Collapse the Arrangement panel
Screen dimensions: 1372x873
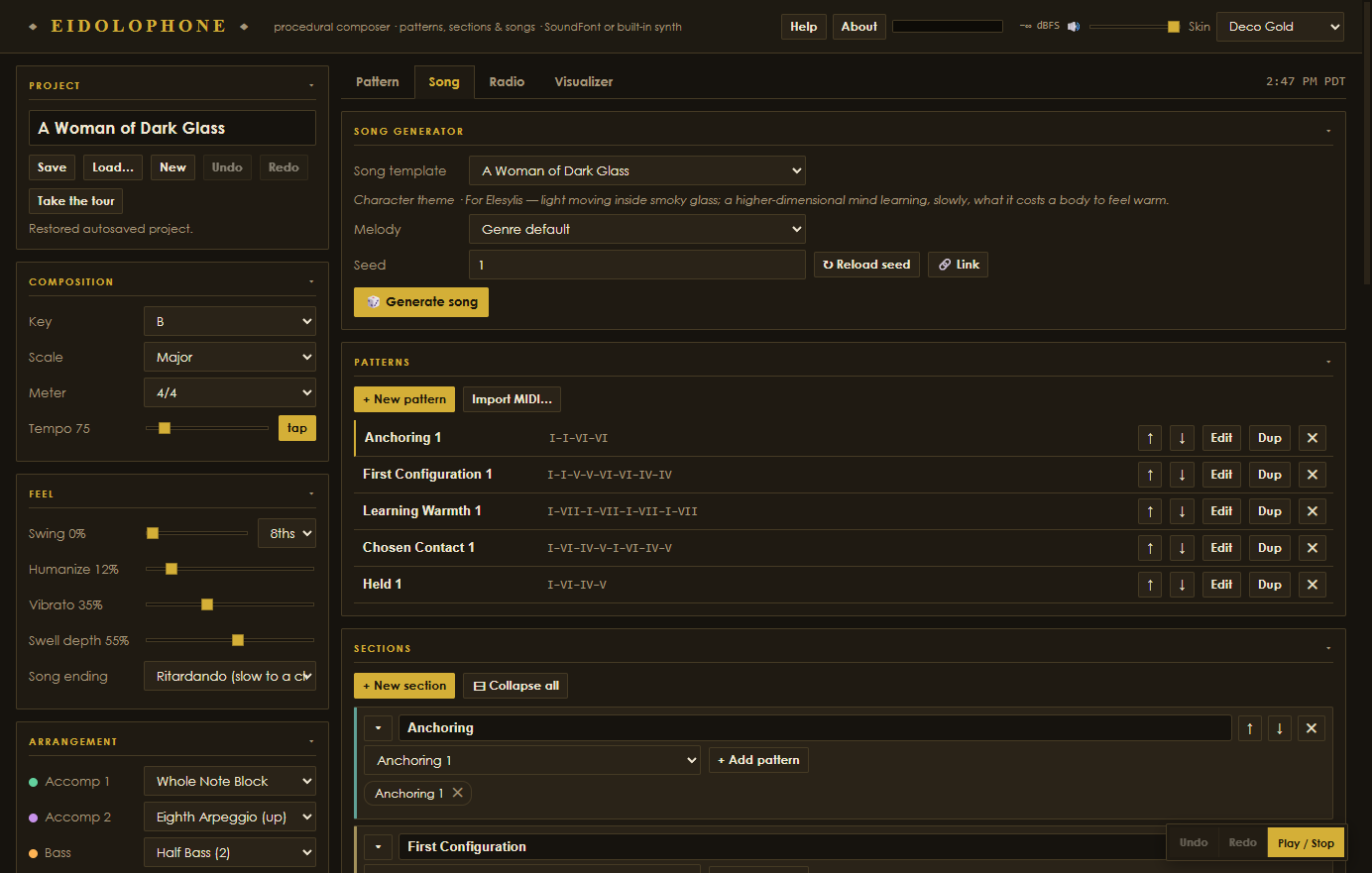click(311, 742)
